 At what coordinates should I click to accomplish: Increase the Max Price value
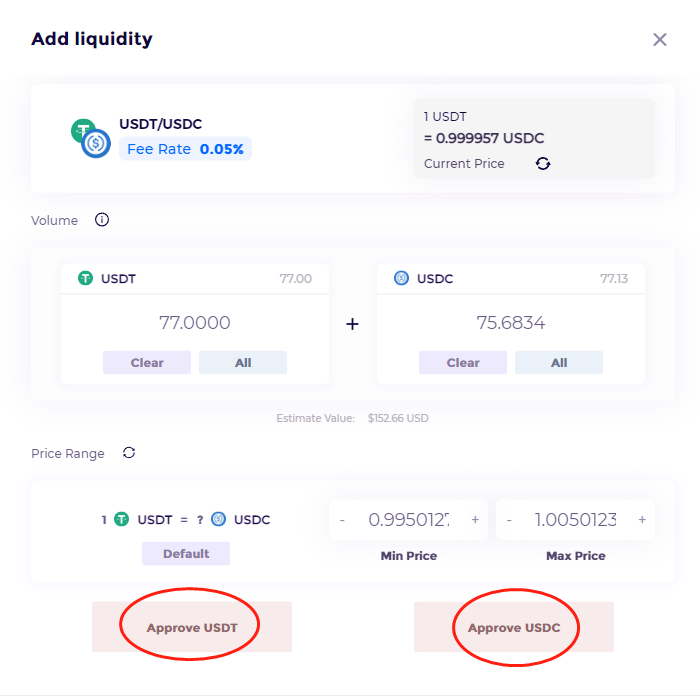[x=642, y=520]
